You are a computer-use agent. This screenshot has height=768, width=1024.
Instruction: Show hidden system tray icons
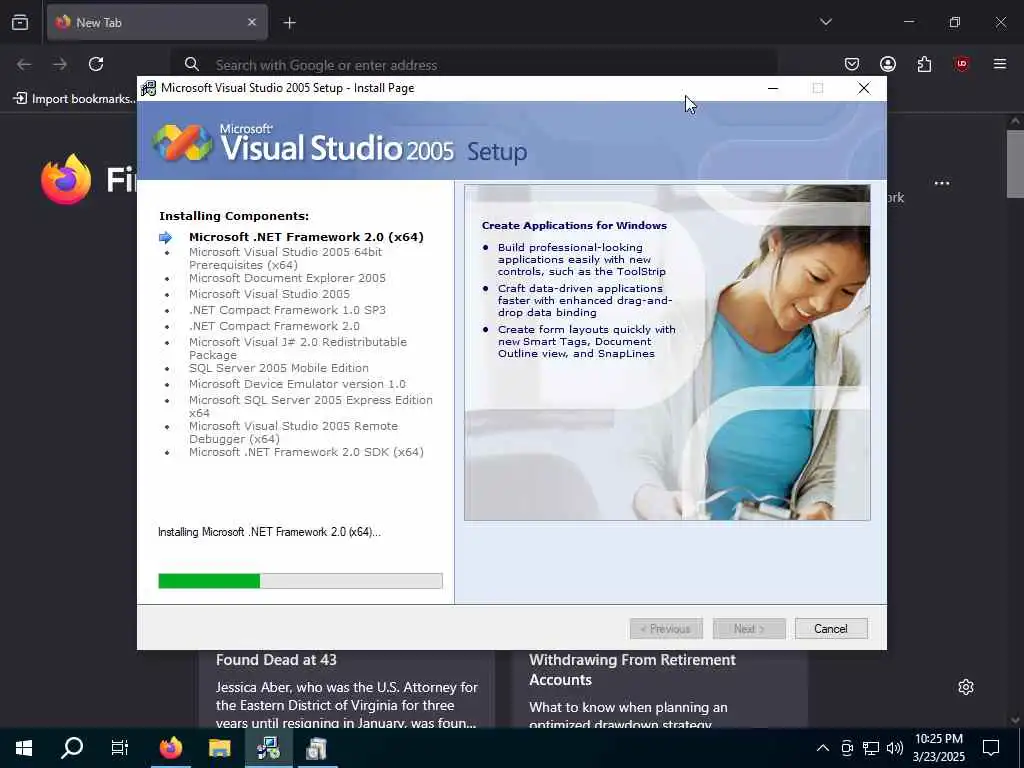pyautogui.click(x=823, y=748)
